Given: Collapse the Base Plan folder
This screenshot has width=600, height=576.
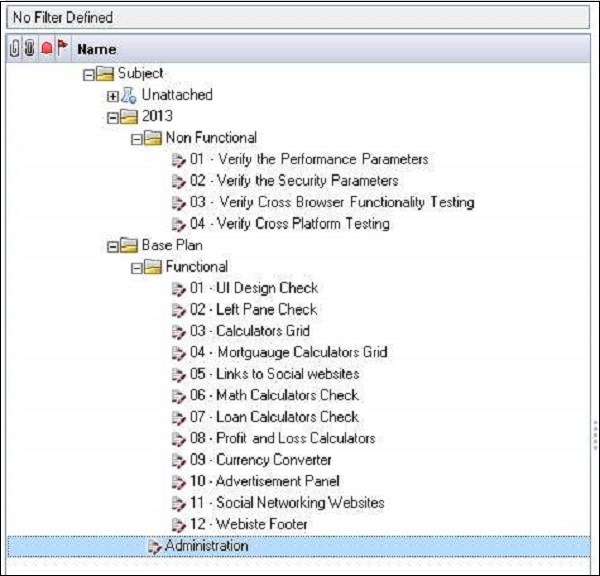Looking at the screenshot, I should [x=112, y=247].
